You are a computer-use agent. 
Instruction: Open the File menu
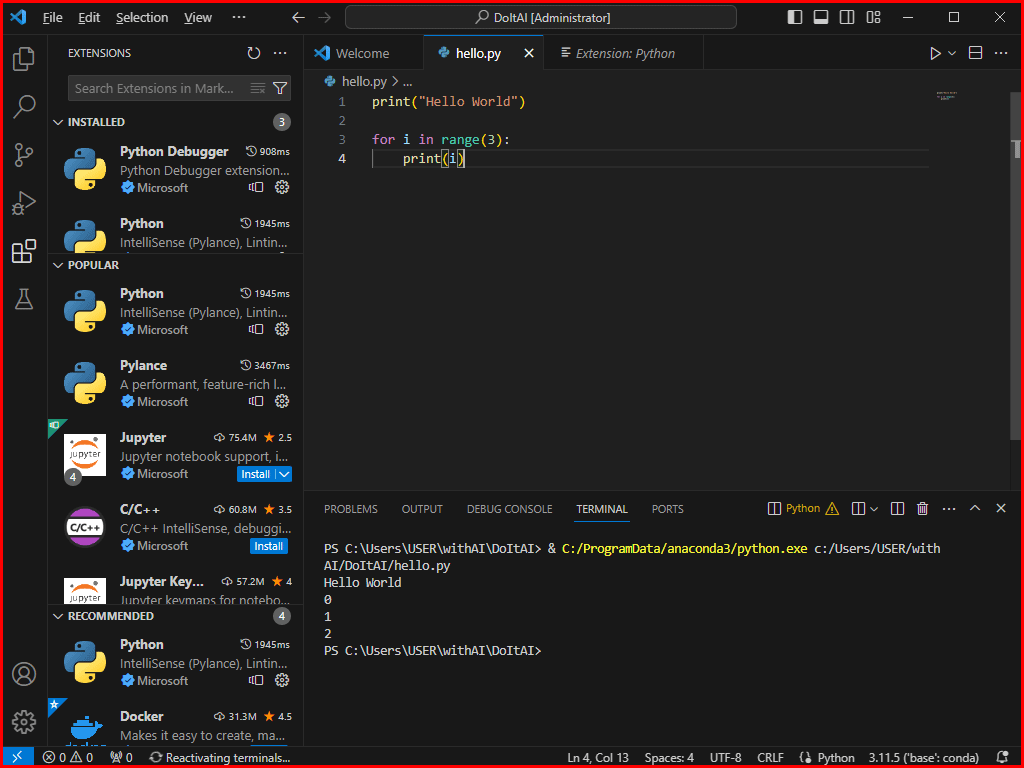click(52, 18)
